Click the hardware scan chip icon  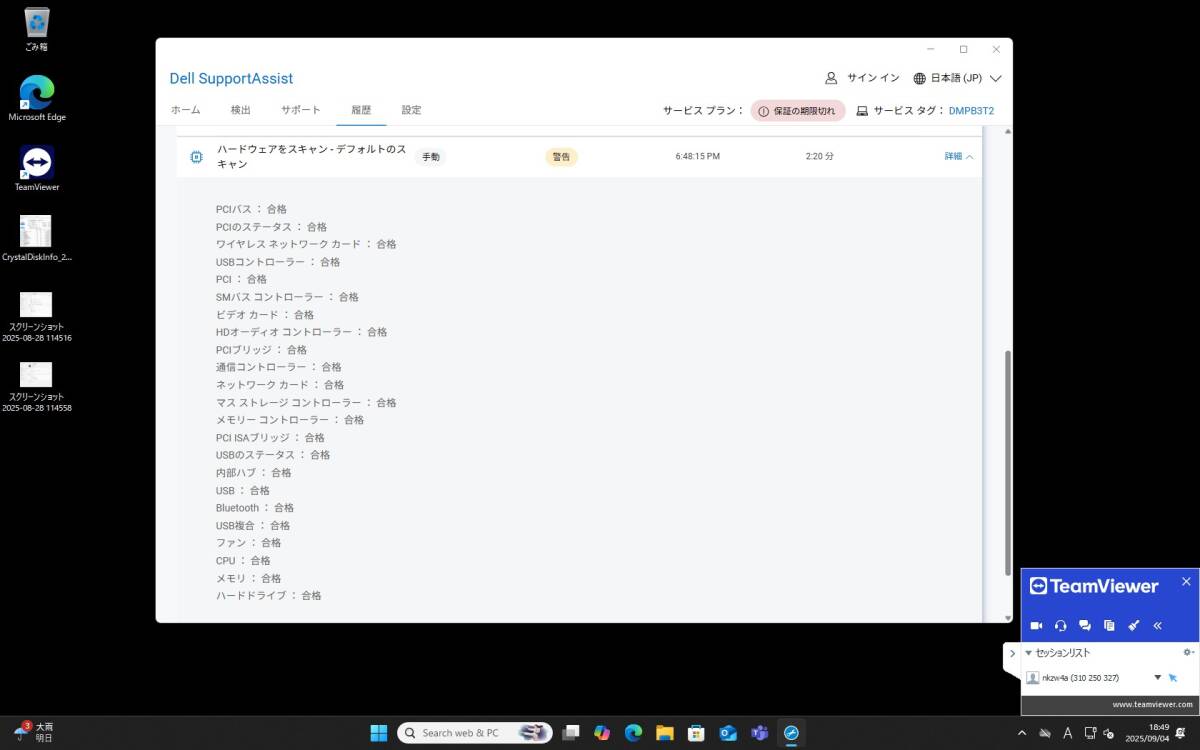tap(196, 157)
